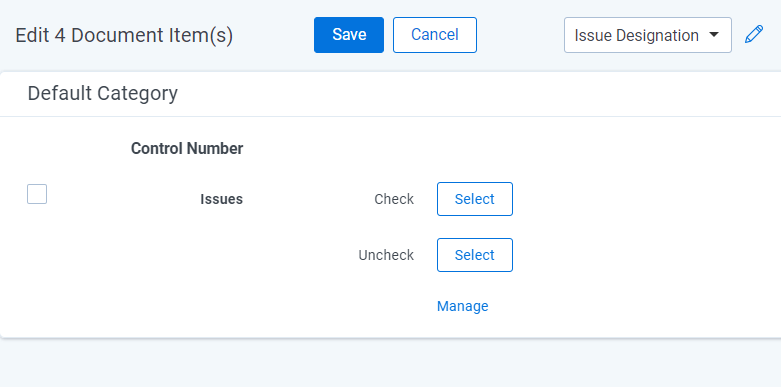This screenshot has width=781, height=387.
Task: Click Select next to Uncheck
Action: click(475, 255)
